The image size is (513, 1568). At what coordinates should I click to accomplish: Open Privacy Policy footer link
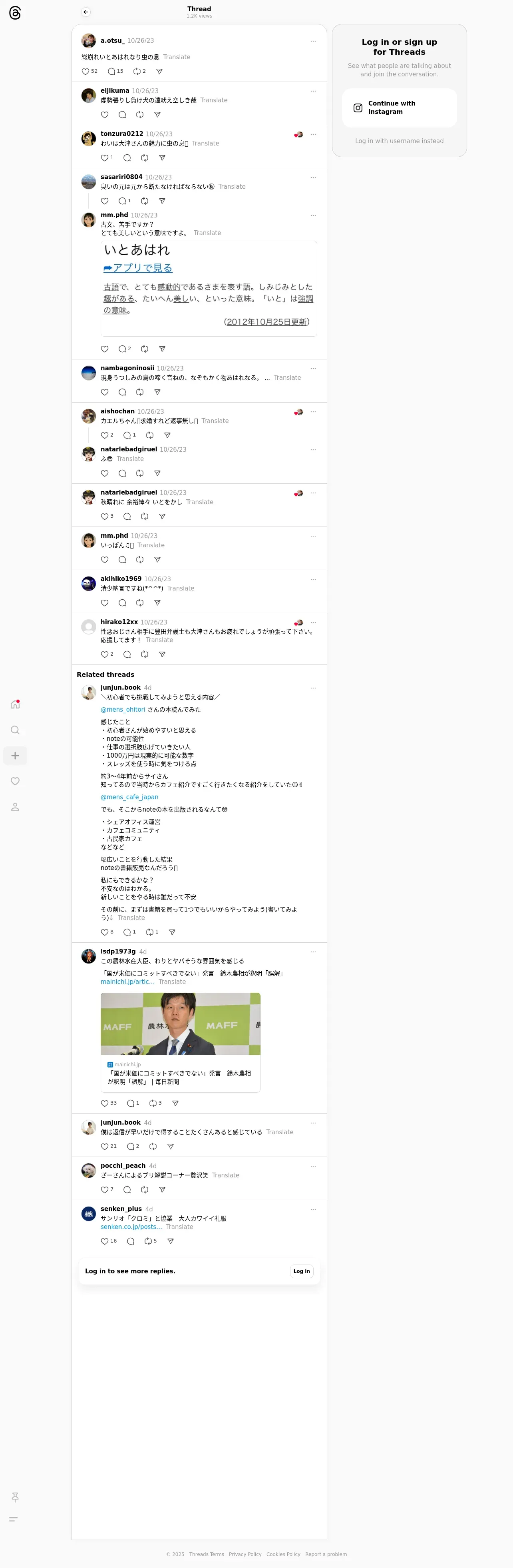(245, 1554)
